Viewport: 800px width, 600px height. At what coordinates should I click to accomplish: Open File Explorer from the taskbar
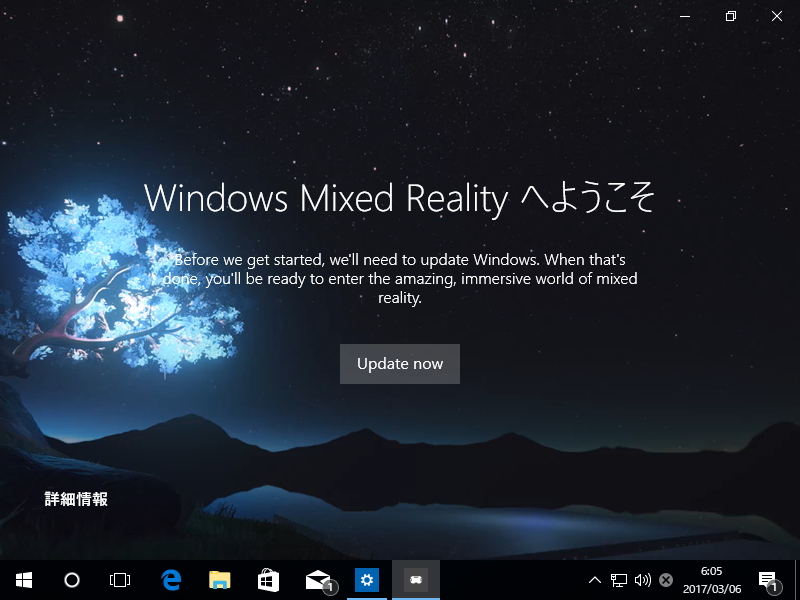tap(219, 580)
